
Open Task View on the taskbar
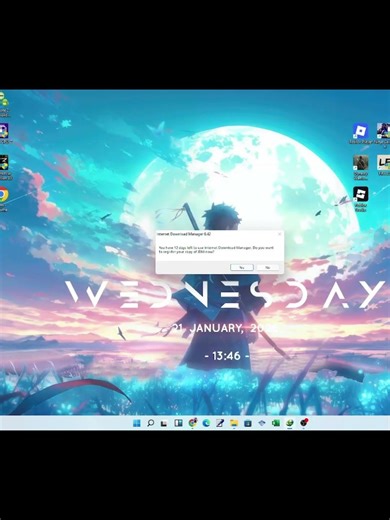point(164,423)
